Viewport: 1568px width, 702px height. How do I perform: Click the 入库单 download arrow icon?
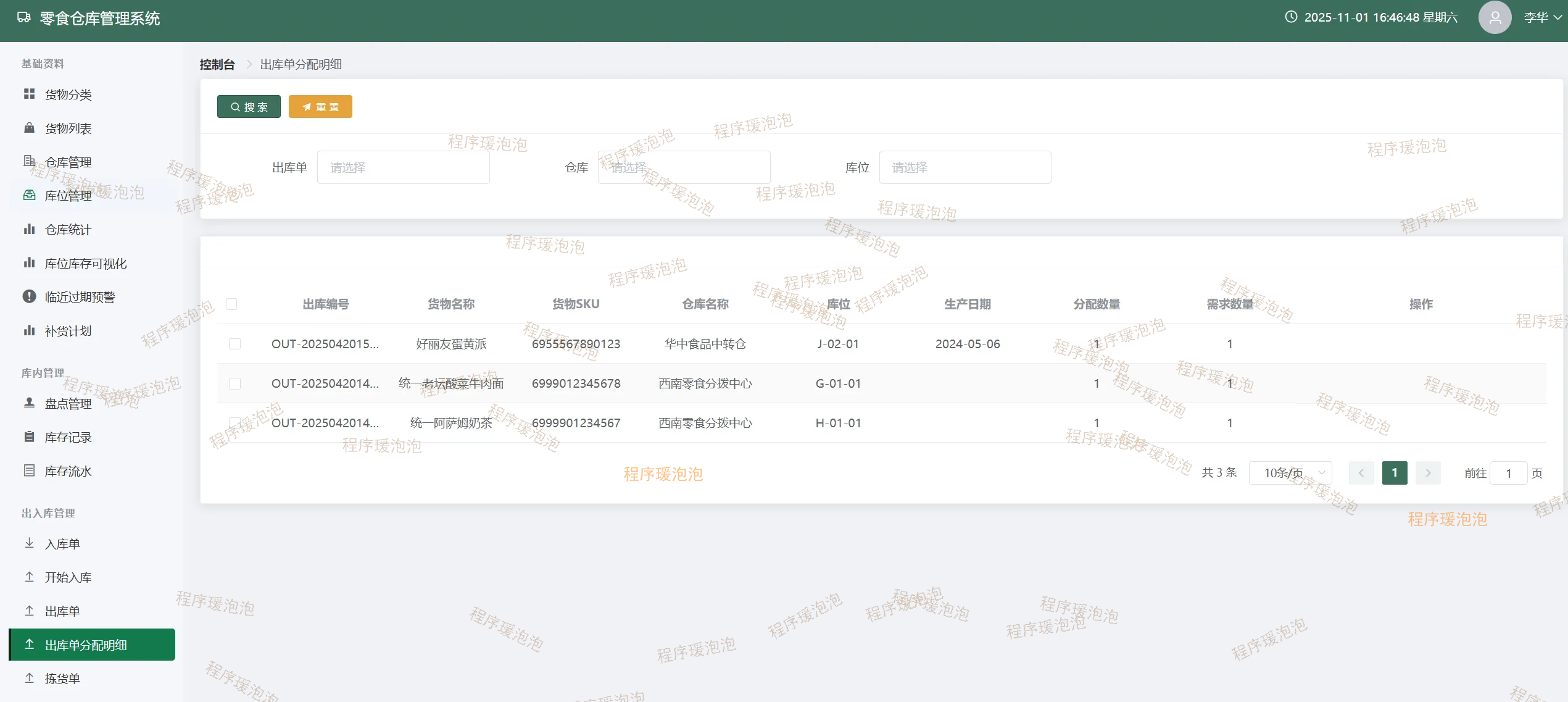29,543
